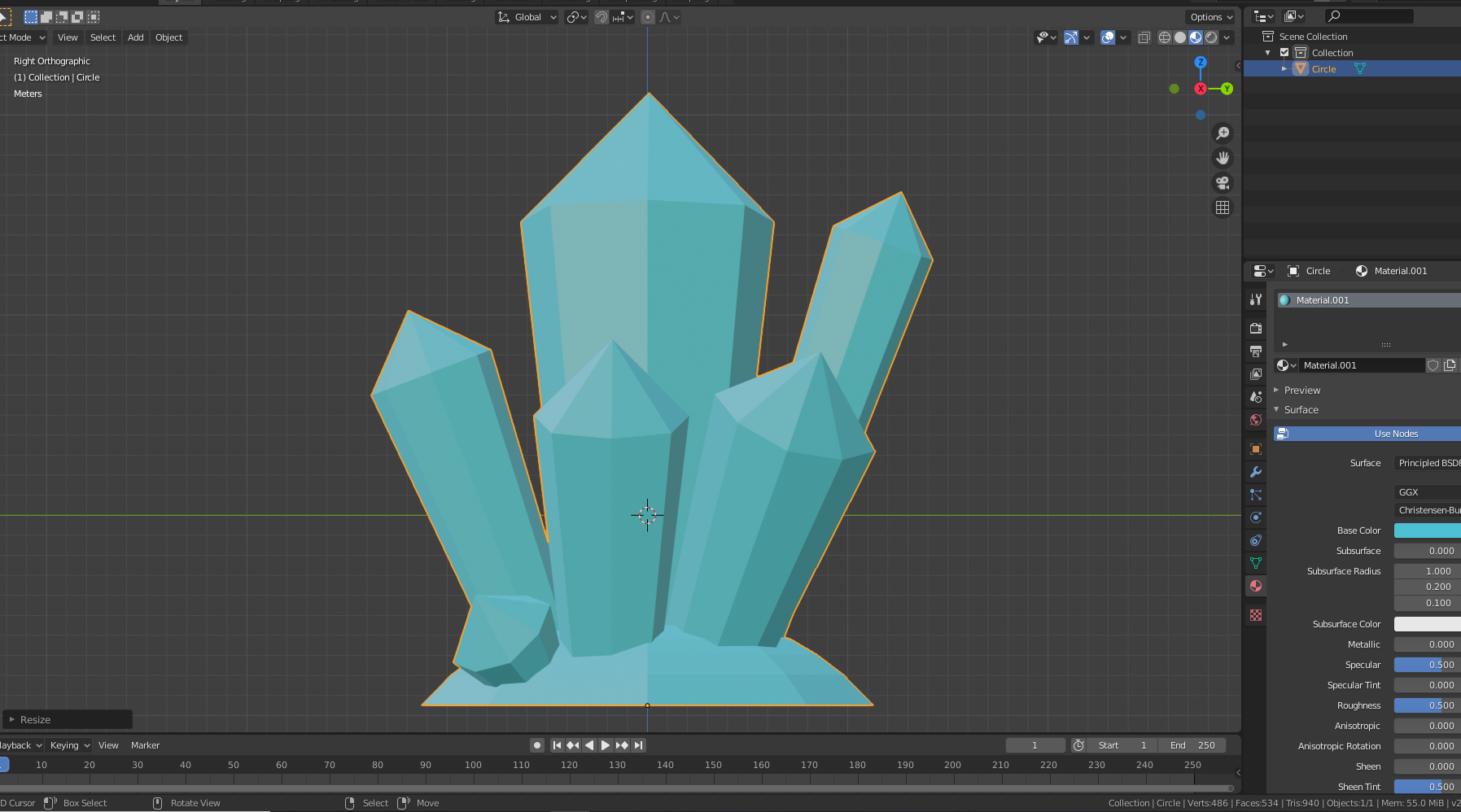Image resolution: width=1461 pixels, height=812 pixels.
Task: Switch perspective/orthographic with the grid icon
Action: click(x=1222, y=207)
